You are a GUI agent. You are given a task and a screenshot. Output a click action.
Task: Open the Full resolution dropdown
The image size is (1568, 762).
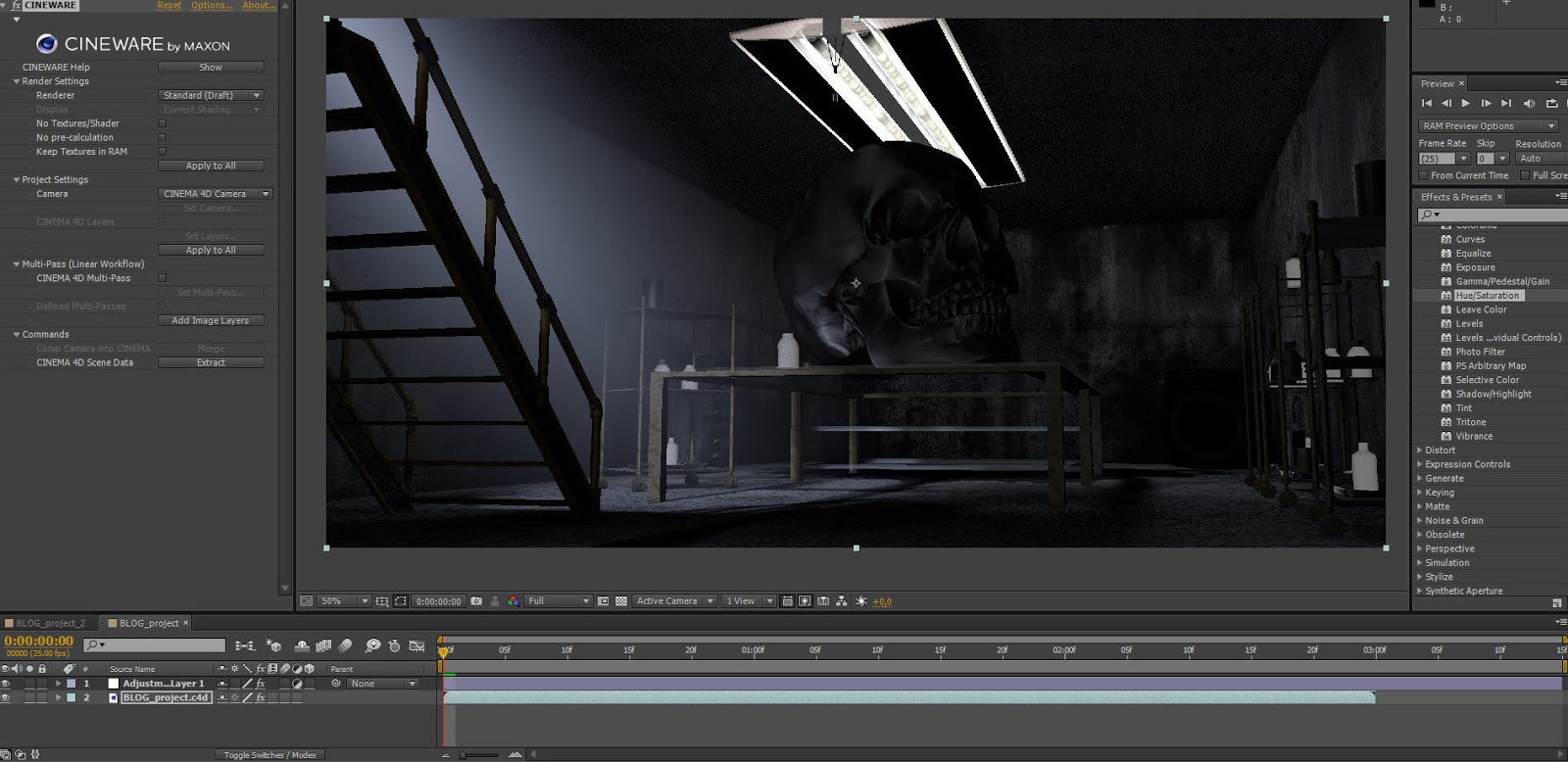coord(559,601)
